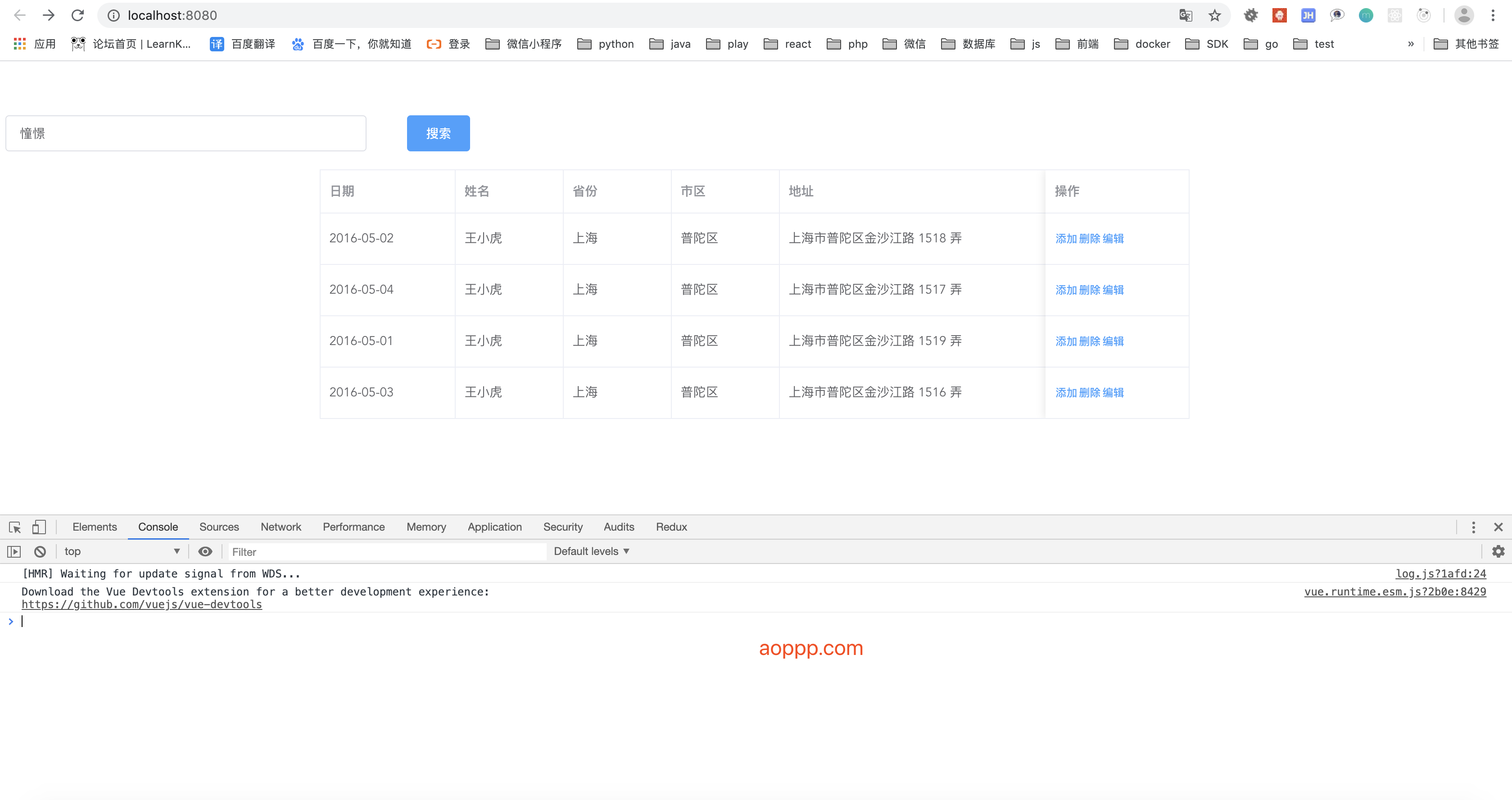Viewport: 1512px width, 800px height.
Task: Select the 2016-05-03 date cell
Action: click(x=387, y=392)
